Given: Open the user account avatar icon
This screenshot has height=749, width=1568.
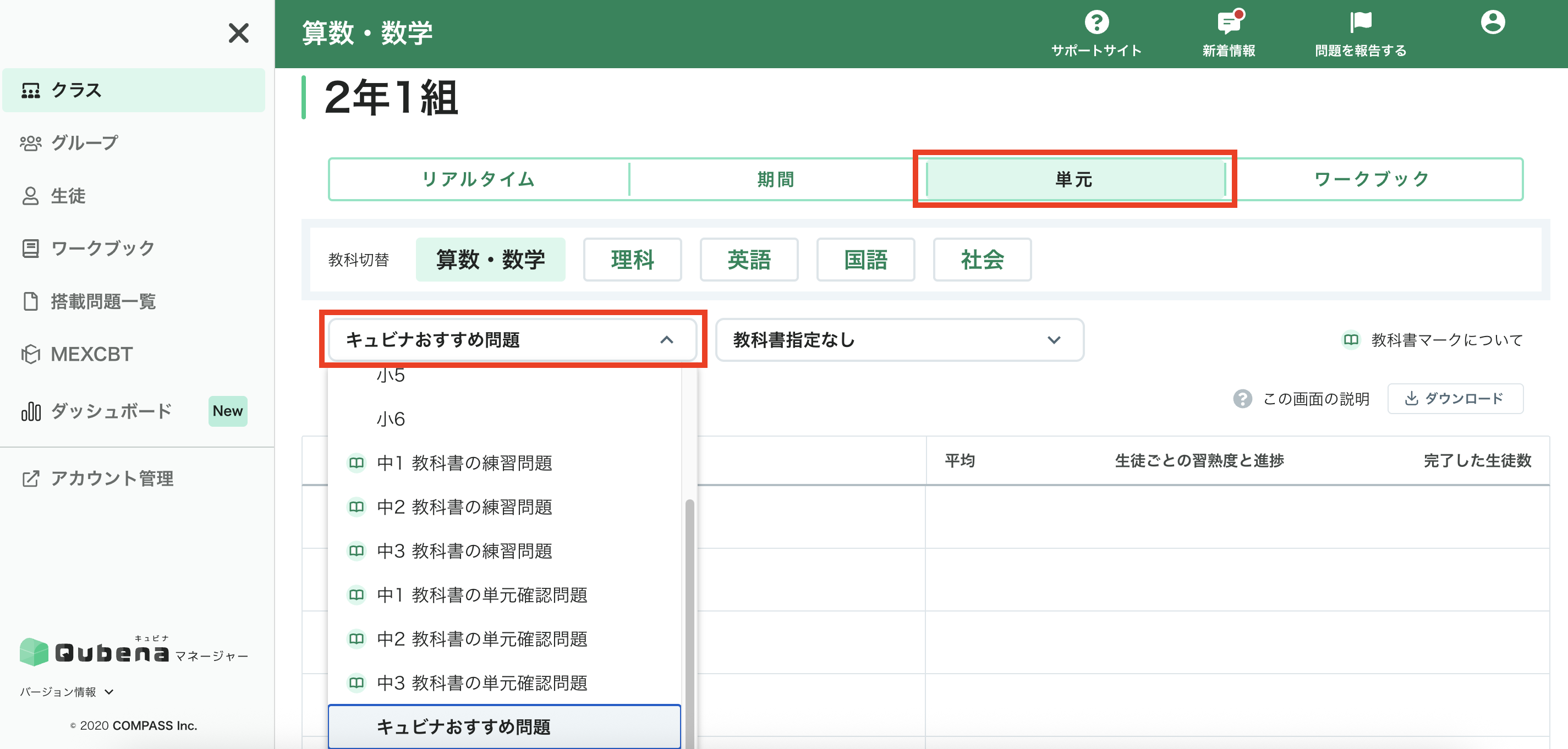Looking at the screenshot, I should coord(1493,23).
